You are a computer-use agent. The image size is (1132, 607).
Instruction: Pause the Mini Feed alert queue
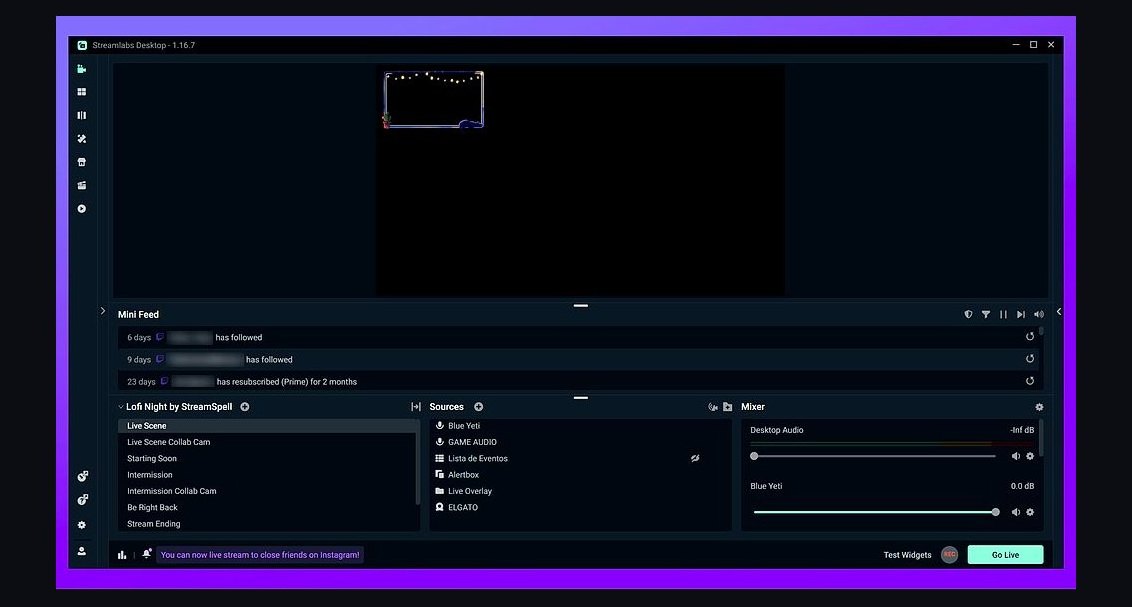(x=1003, y=315)
